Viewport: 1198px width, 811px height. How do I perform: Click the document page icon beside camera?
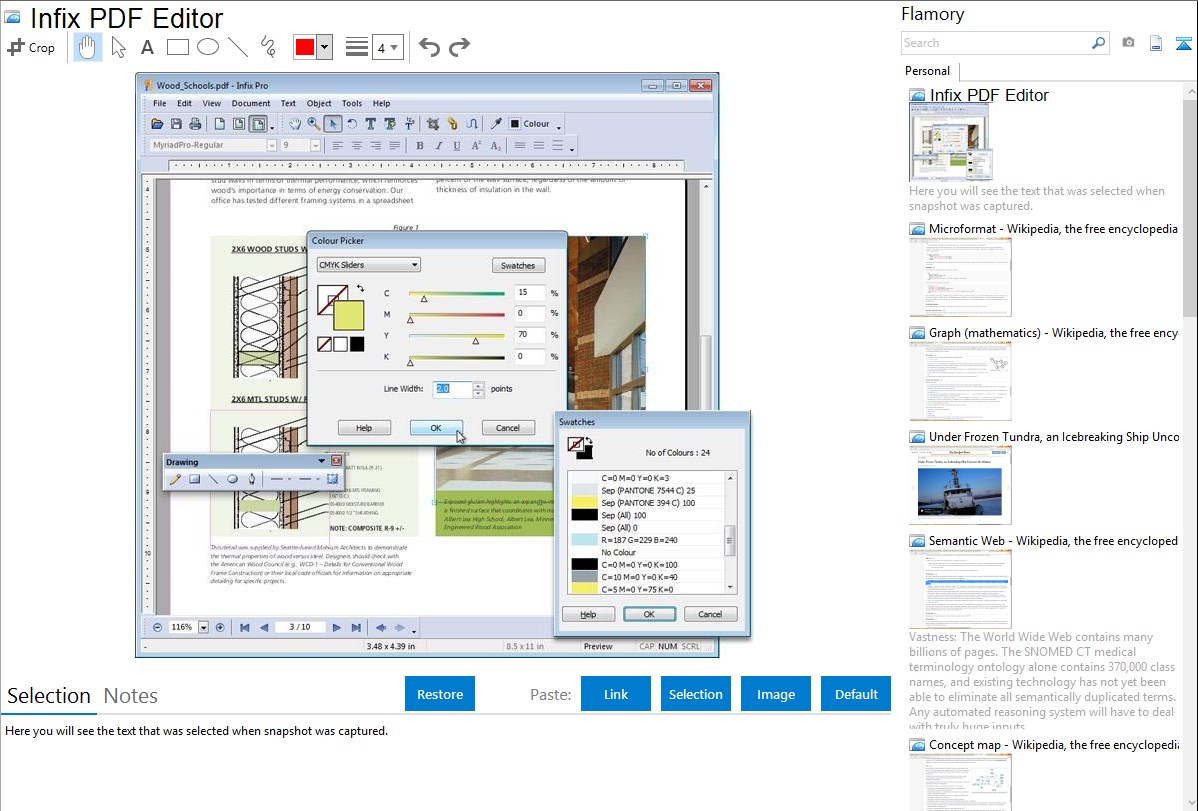[1156, 43]
